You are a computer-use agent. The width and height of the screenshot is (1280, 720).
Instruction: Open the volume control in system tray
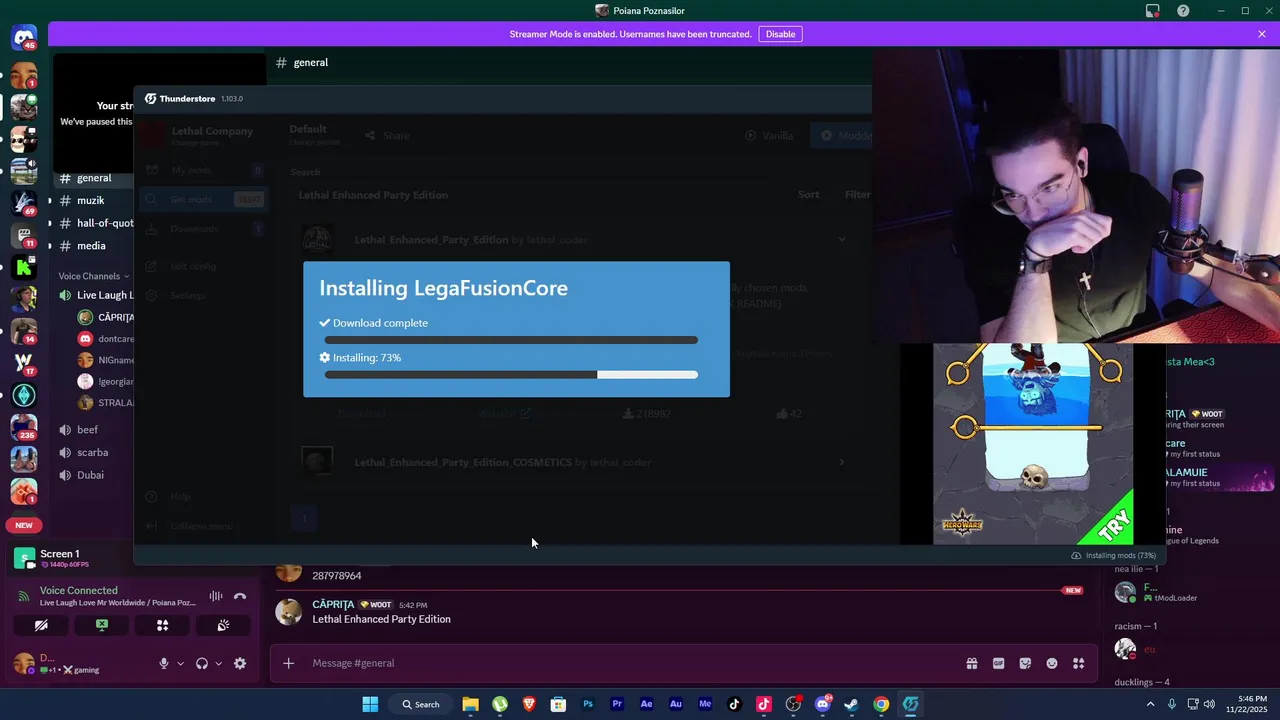(x=1209, y=704)
